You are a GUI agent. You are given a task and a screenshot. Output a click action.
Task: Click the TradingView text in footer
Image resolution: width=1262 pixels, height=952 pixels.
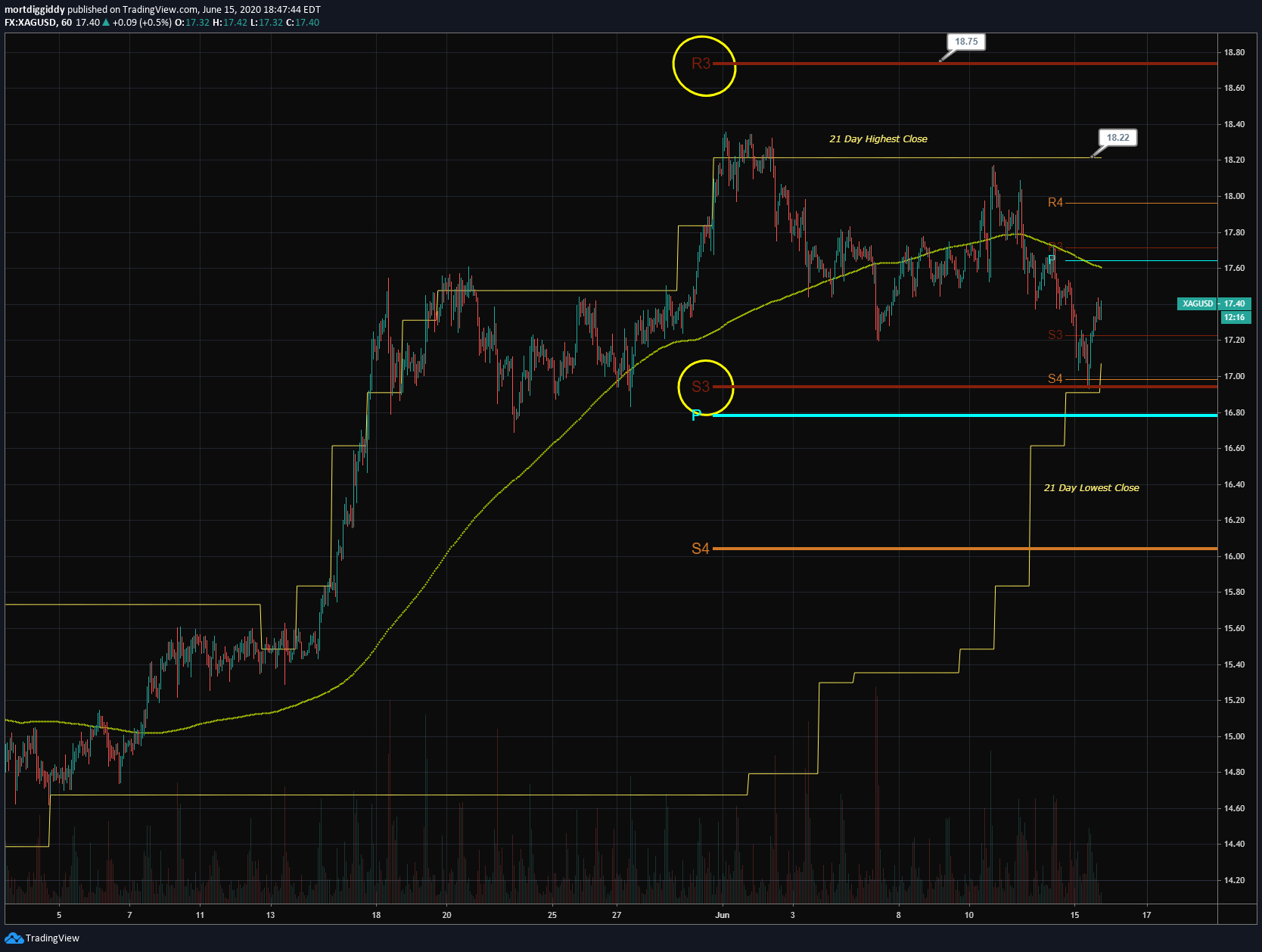[x=52, y=938]
